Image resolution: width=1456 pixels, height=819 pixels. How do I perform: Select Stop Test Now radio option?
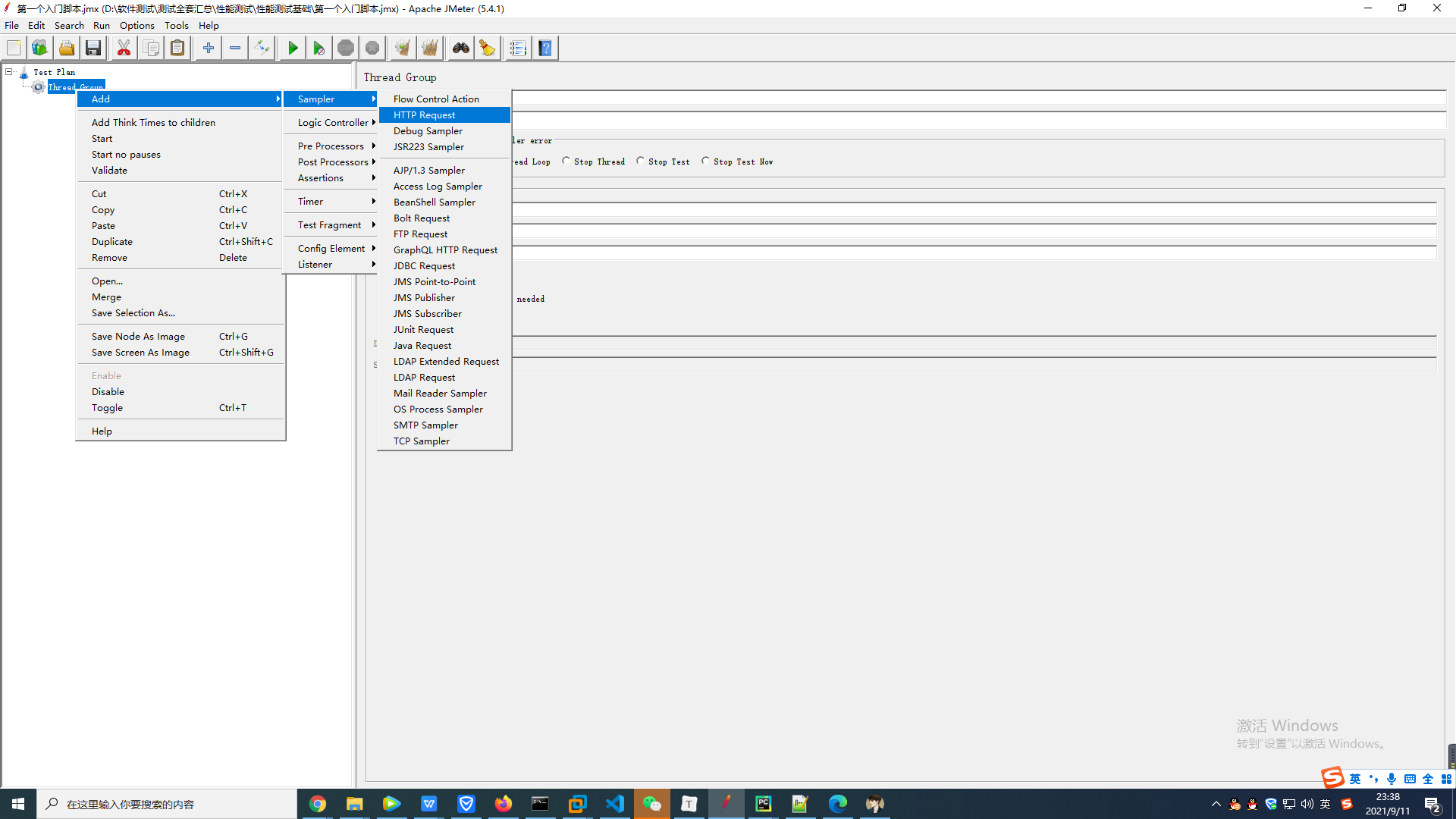706,162
